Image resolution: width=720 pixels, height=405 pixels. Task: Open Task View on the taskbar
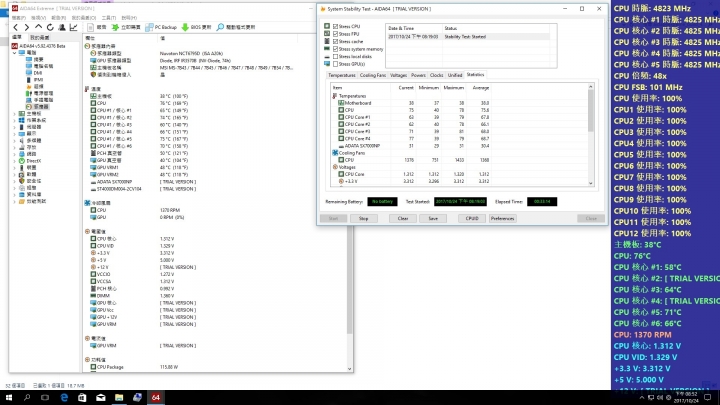(x=45, y=398)
